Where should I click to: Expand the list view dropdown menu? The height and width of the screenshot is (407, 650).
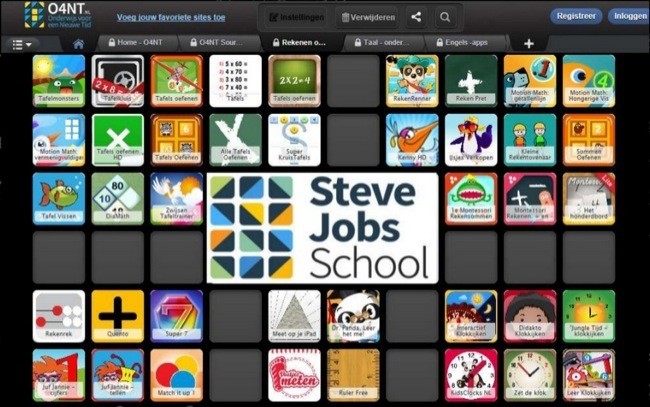point(21,44)
